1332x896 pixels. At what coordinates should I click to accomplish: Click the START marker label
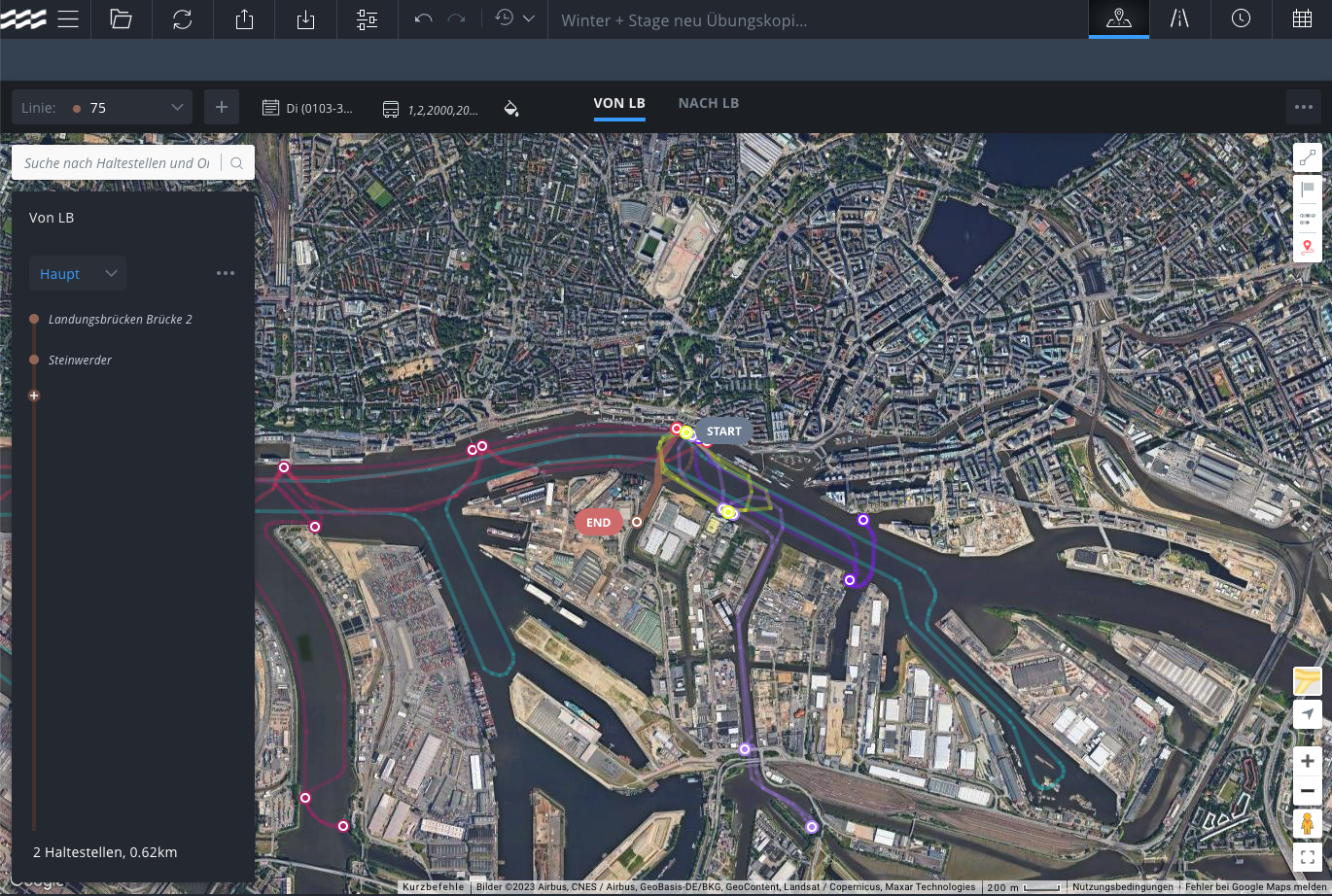point(723,431)
